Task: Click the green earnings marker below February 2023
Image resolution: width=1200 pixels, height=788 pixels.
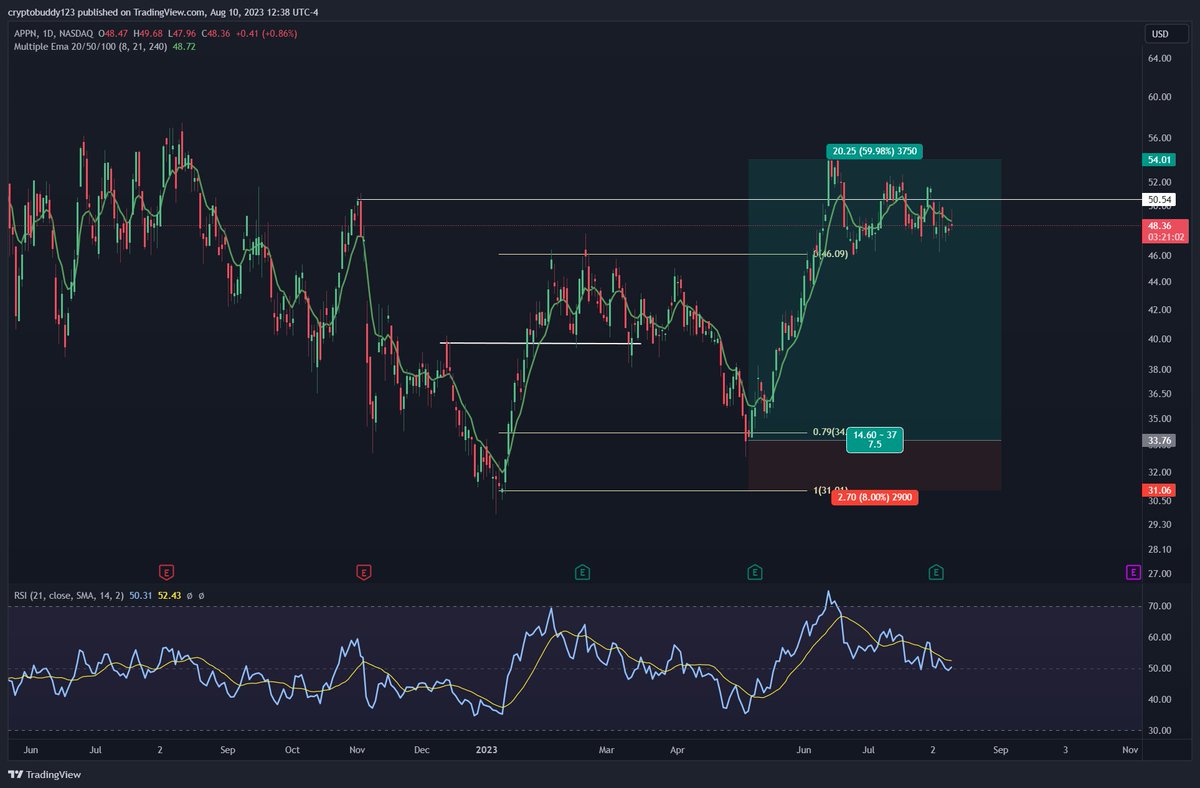Action: click(x=582, y=573)
